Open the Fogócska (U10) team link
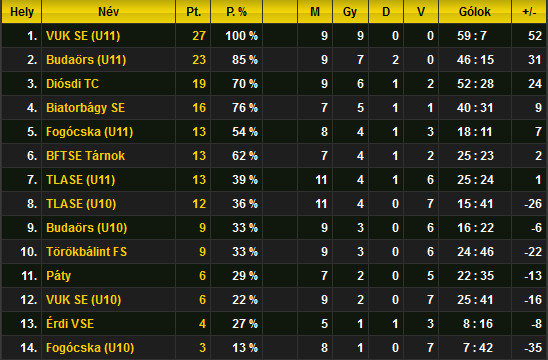 point(90,348)
